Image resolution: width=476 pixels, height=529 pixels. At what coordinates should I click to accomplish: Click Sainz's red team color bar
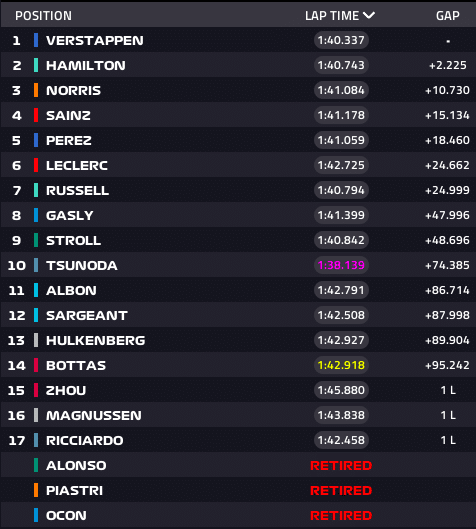coord(36,115)
